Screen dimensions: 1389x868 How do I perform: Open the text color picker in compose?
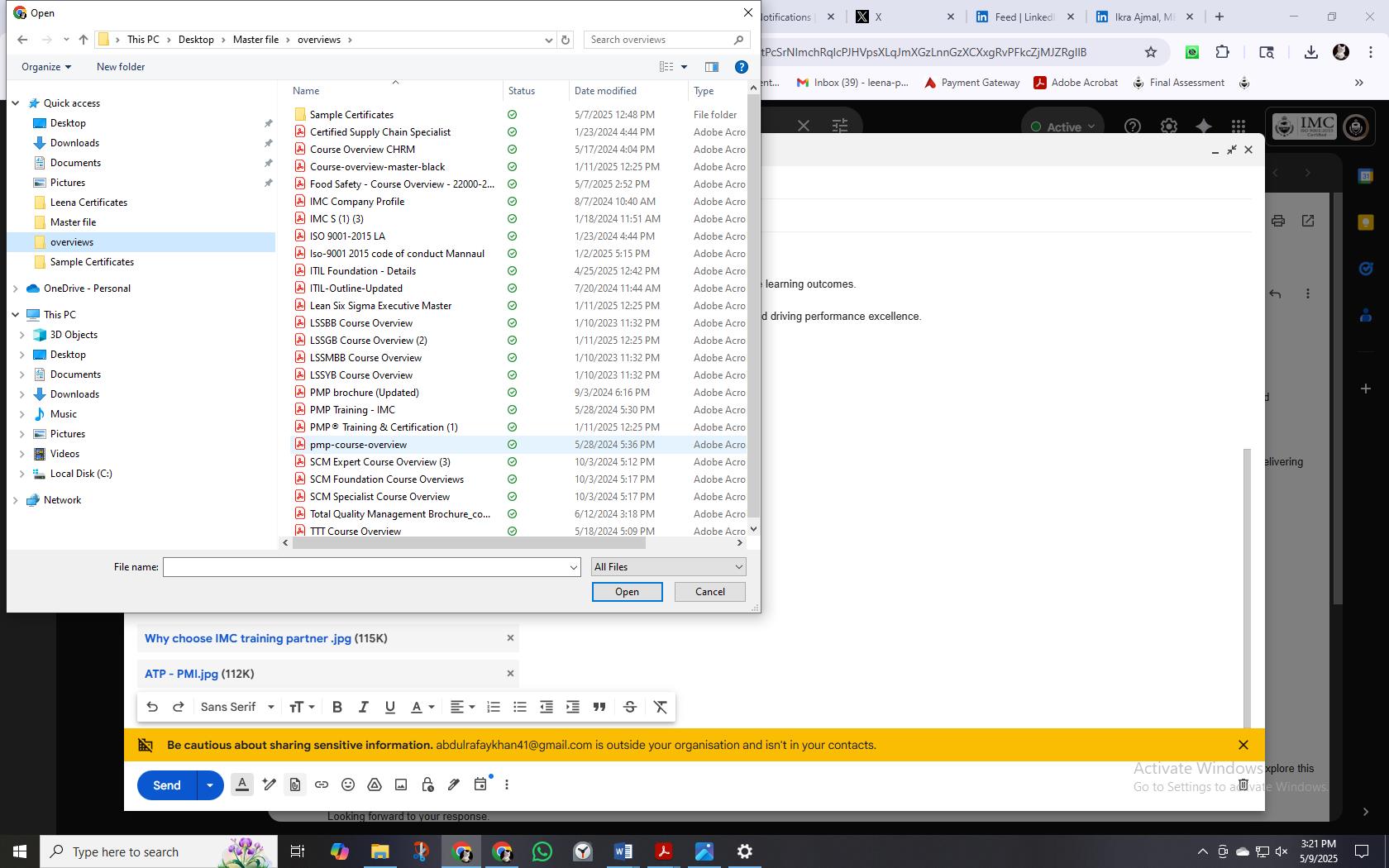click(422, 707)
